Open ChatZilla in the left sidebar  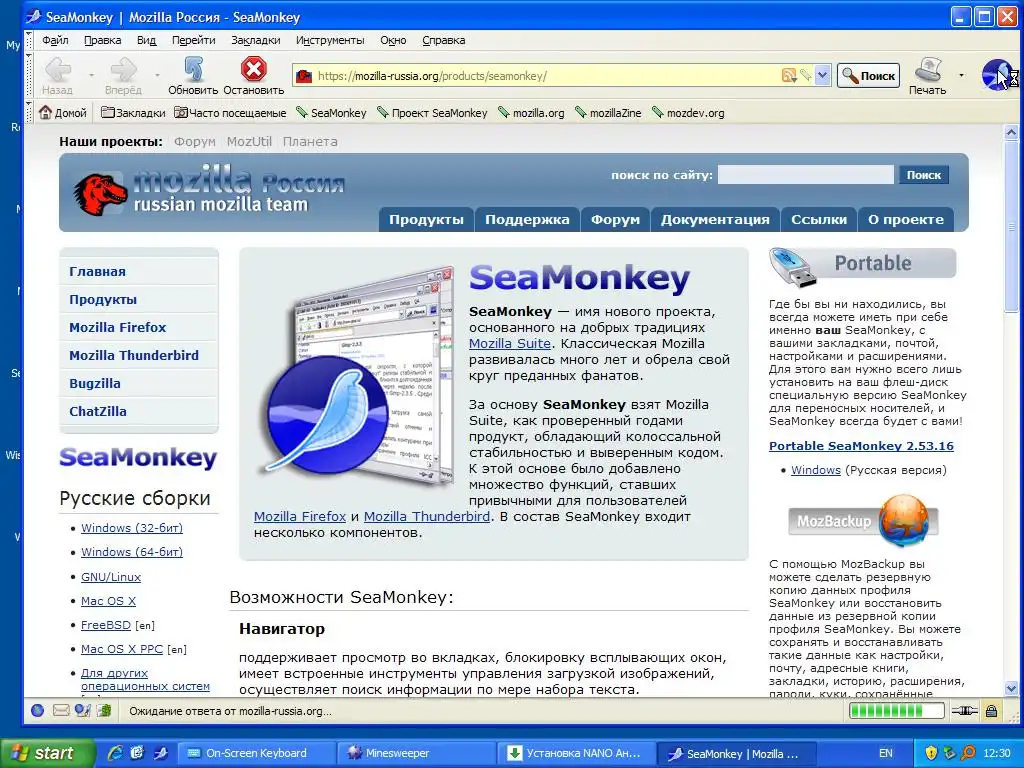click(98, 411)
